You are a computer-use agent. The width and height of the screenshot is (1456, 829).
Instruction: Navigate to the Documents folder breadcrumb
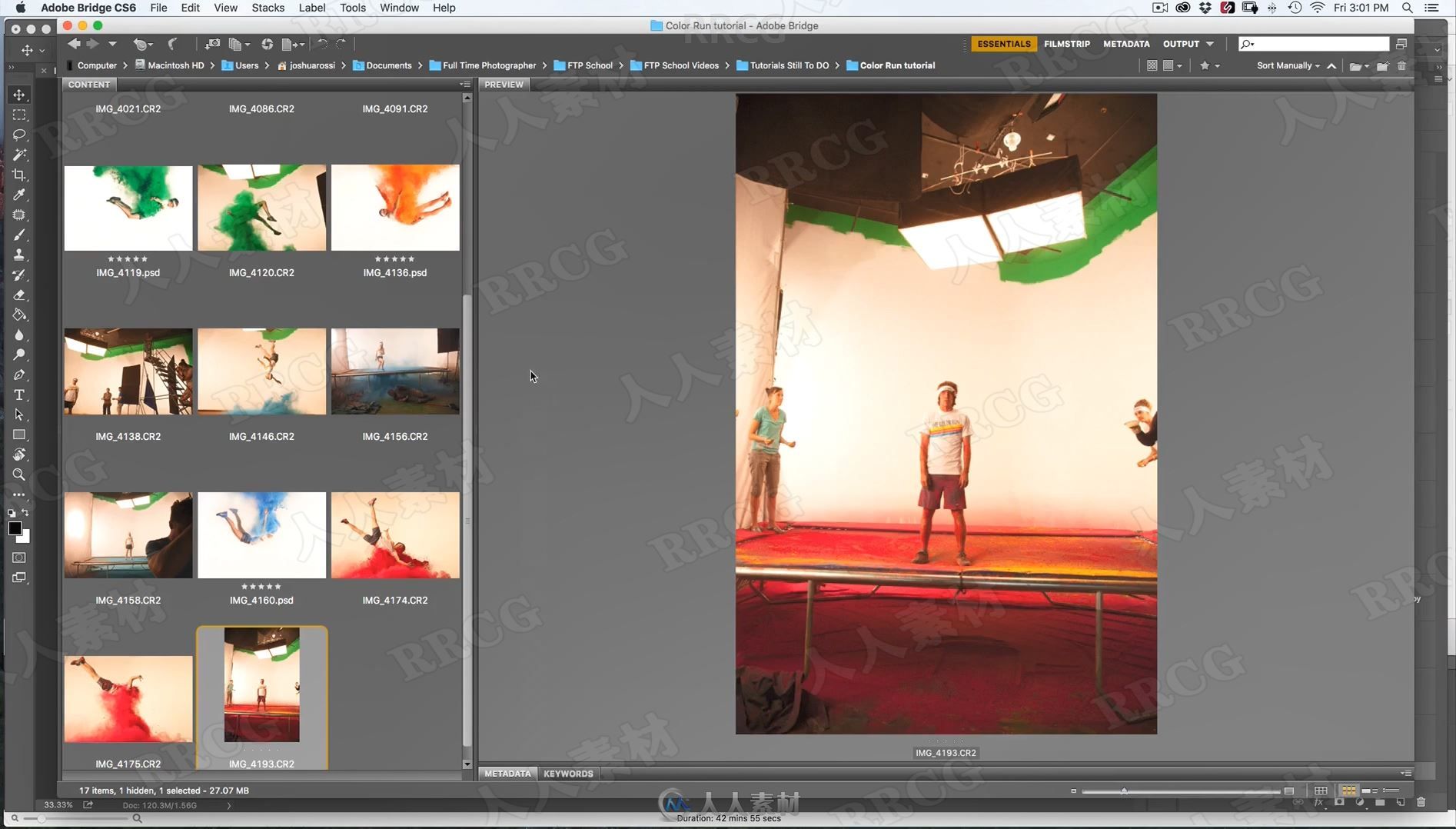[382, 65]
